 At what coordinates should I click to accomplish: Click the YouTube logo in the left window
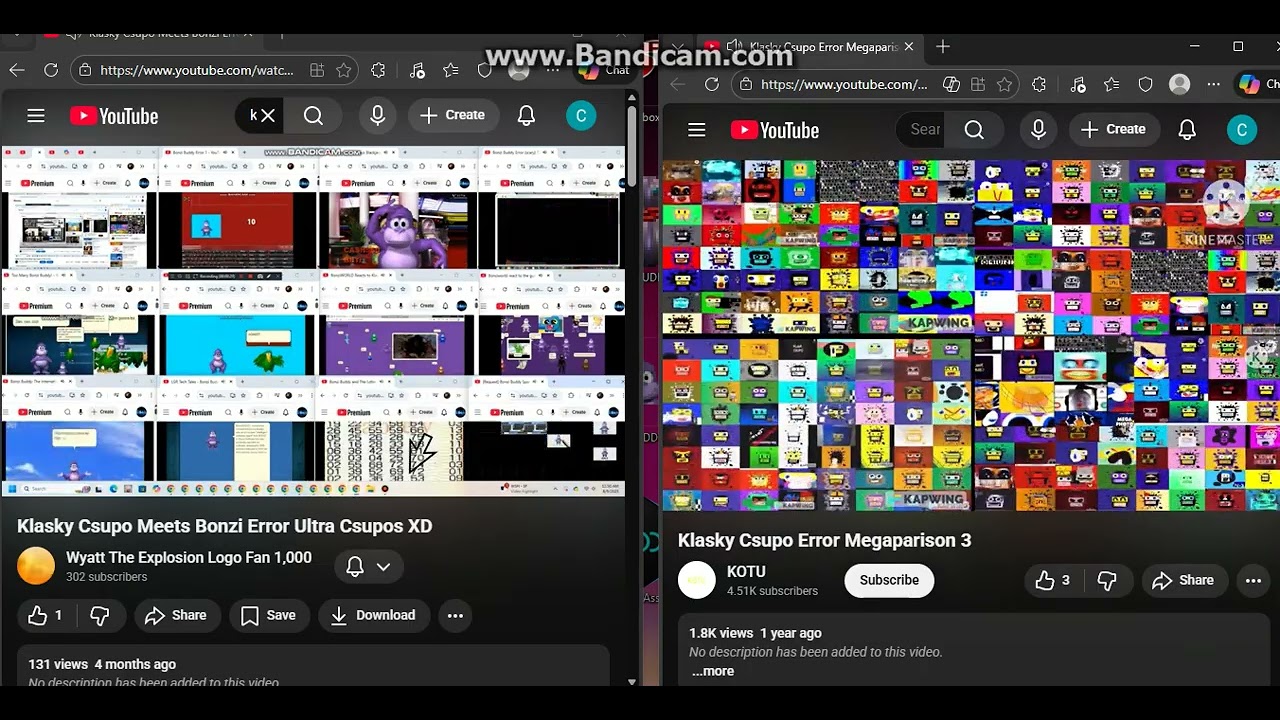(x=114, y=116)
